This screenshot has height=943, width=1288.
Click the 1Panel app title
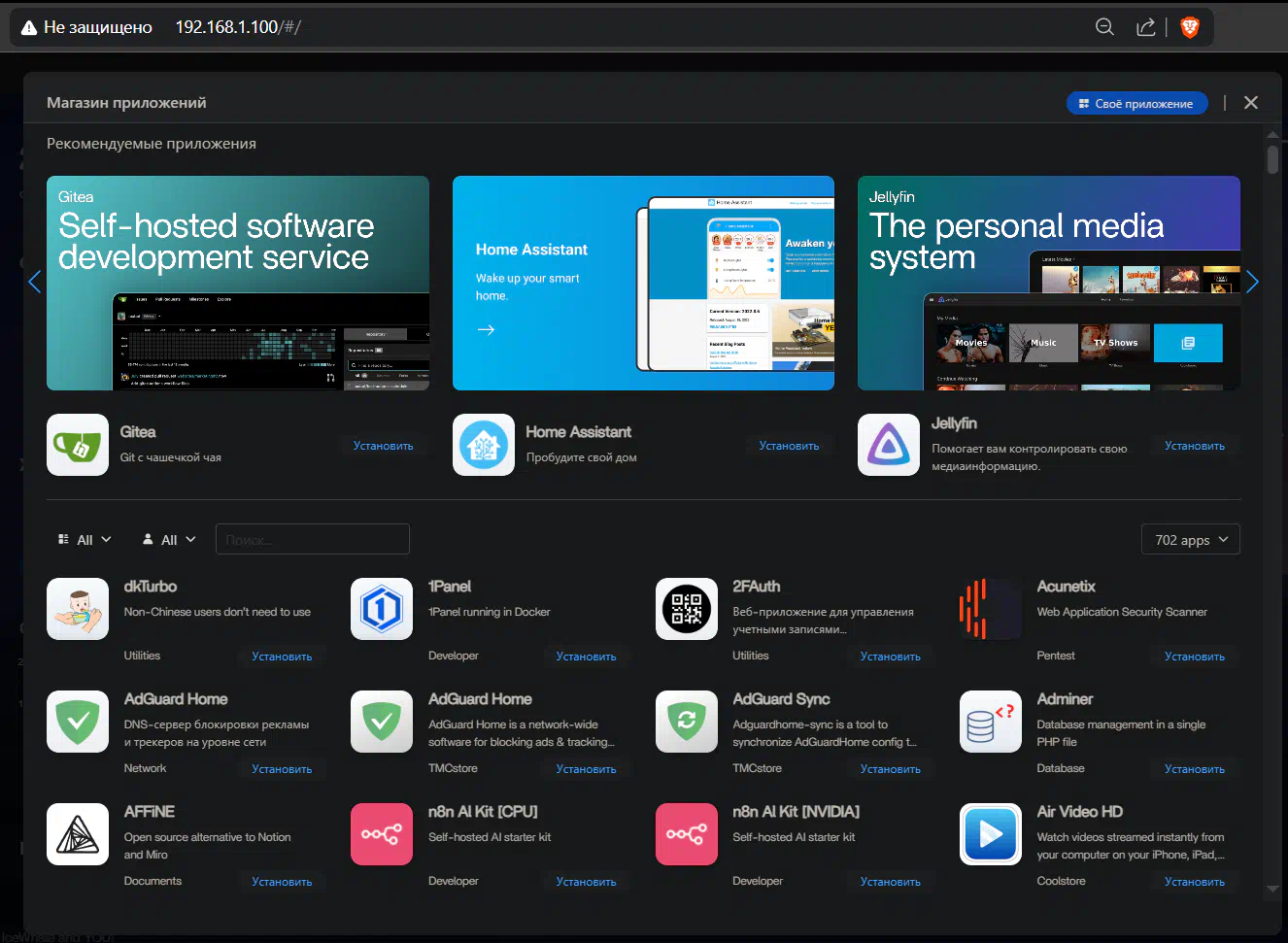click(450, 587)
